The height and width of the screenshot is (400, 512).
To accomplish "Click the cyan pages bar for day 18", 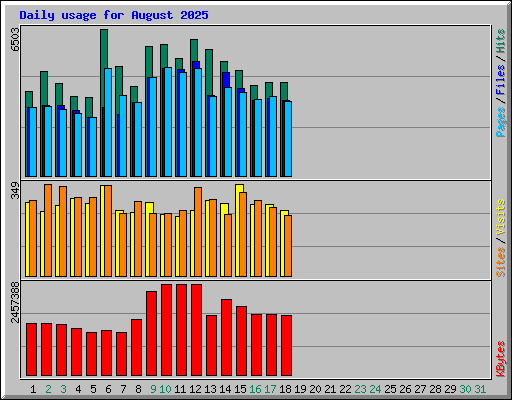I will click(288, 139).
